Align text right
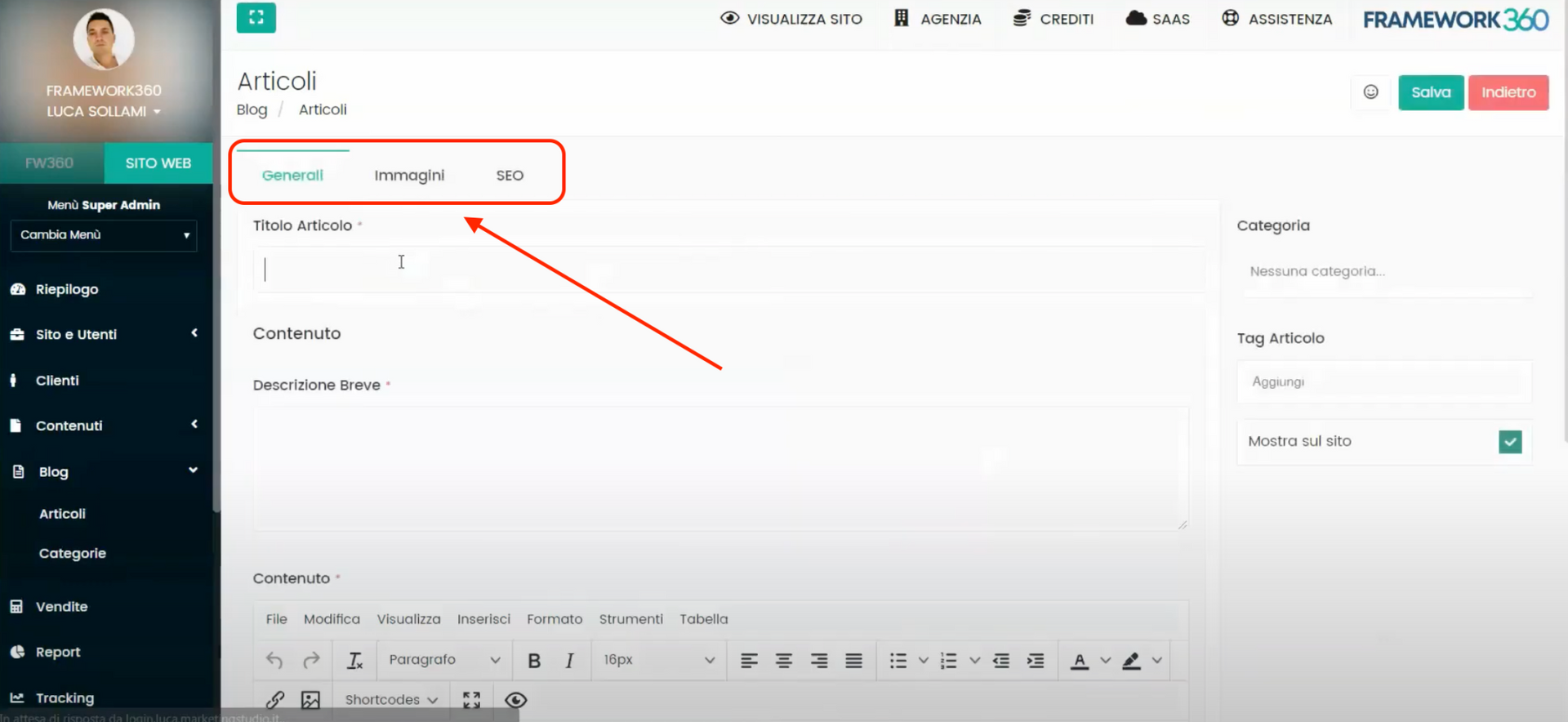The height and width of the screenshot is (722, 1568). pos(818,660)
